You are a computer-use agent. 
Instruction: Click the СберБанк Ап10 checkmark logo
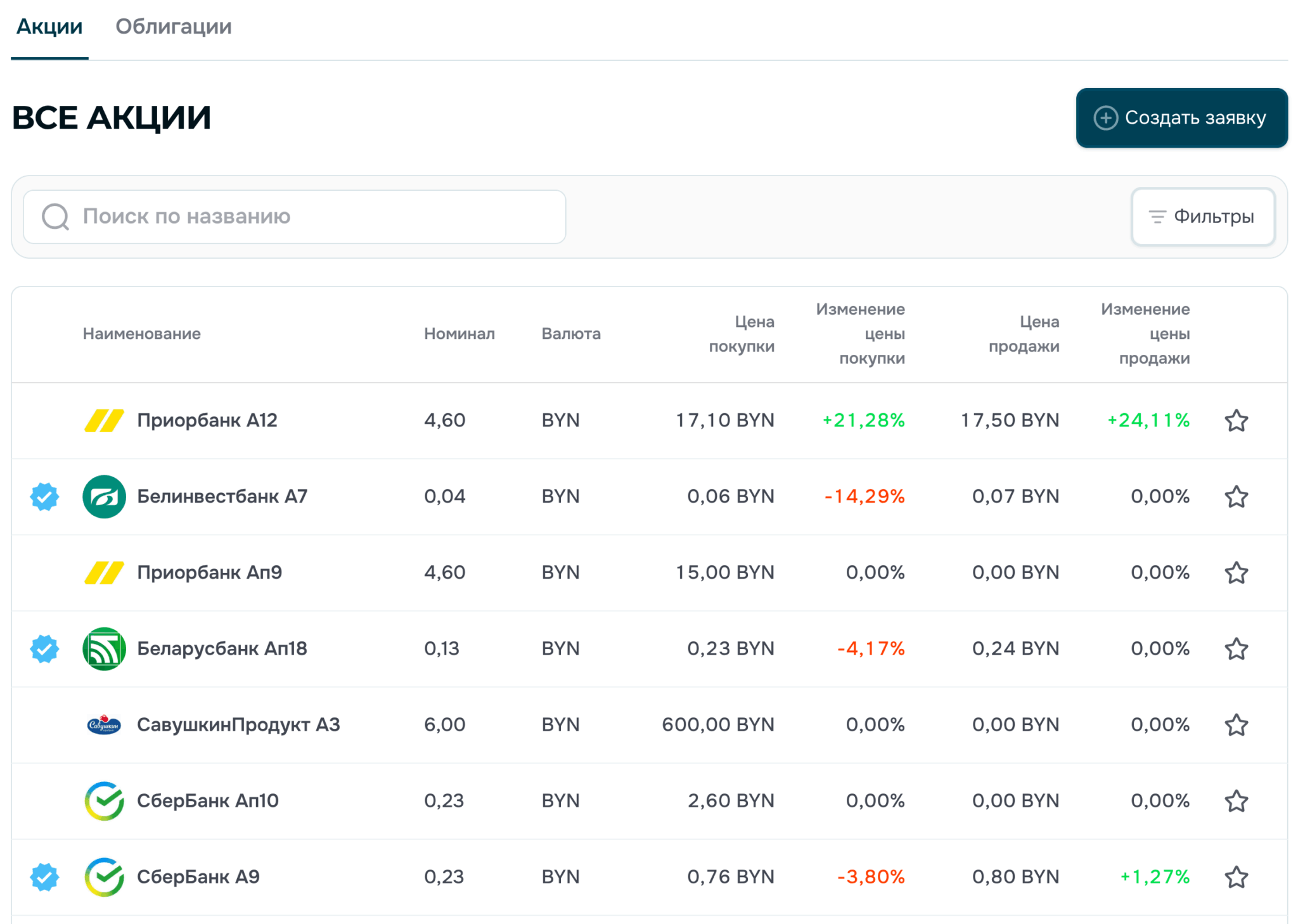point(104,801)
